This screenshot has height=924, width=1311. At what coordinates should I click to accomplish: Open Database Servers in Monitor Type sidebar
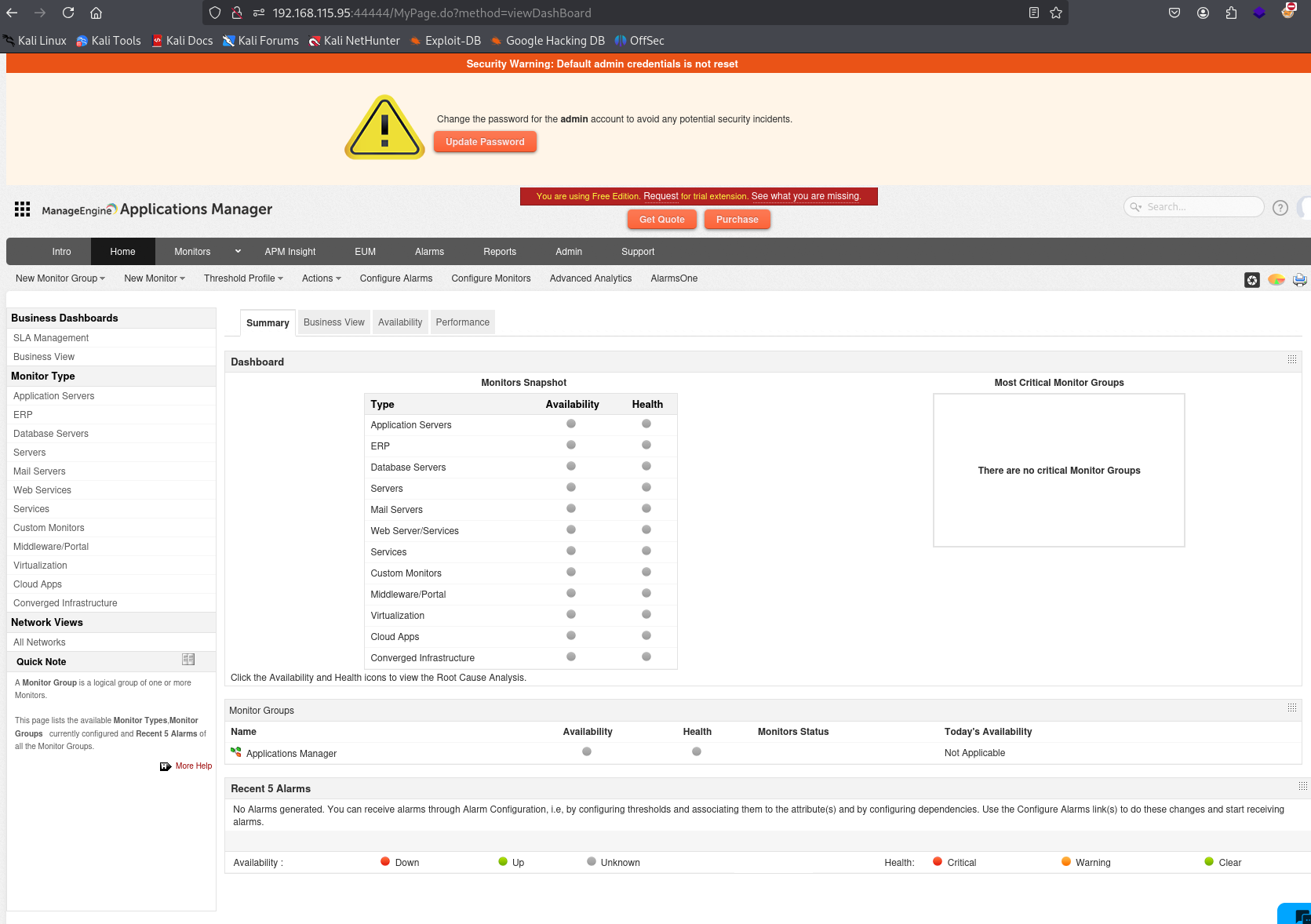tap(51, 434)
